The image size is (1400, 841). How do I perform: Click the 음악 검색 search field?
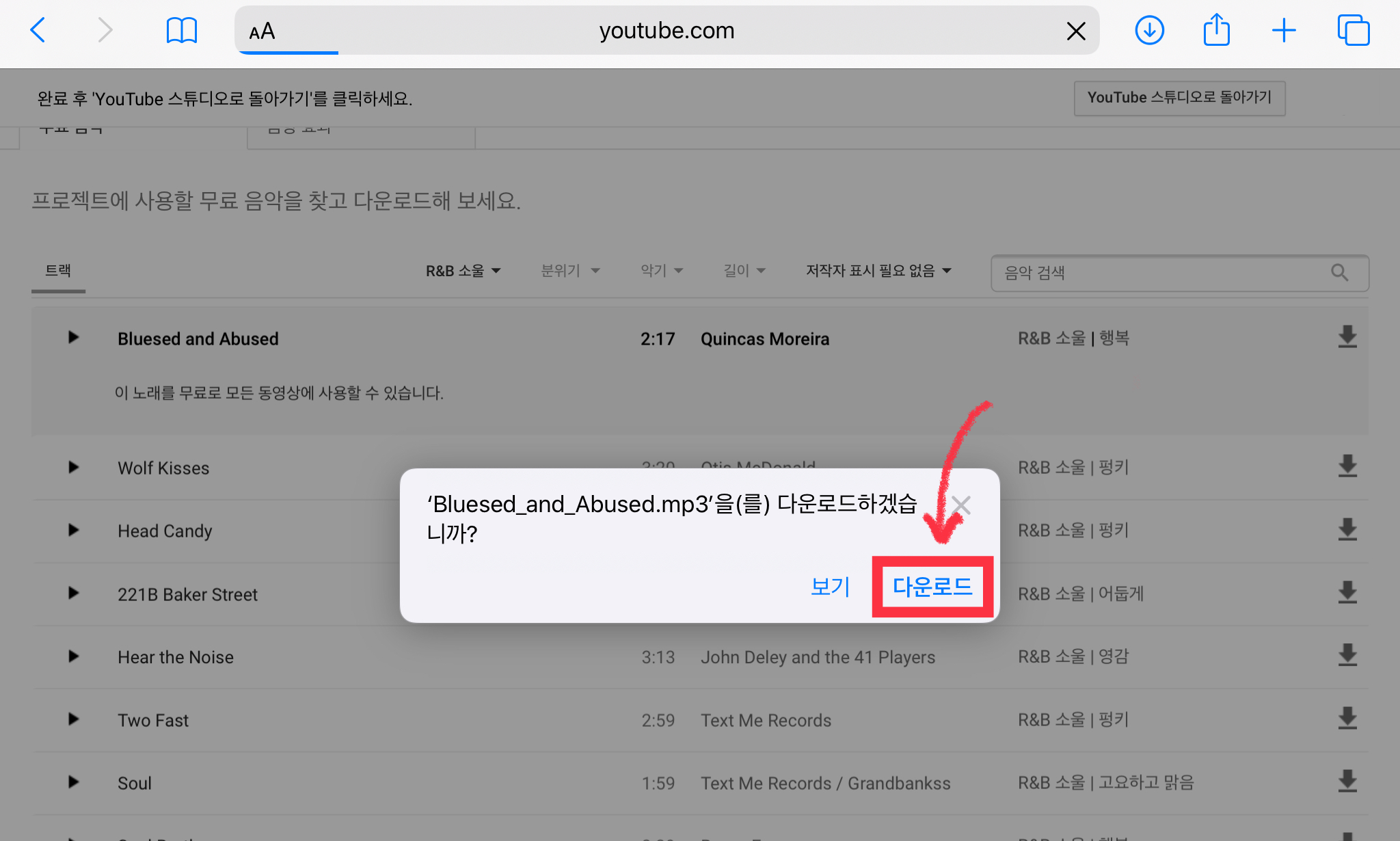coord(1162,273)
